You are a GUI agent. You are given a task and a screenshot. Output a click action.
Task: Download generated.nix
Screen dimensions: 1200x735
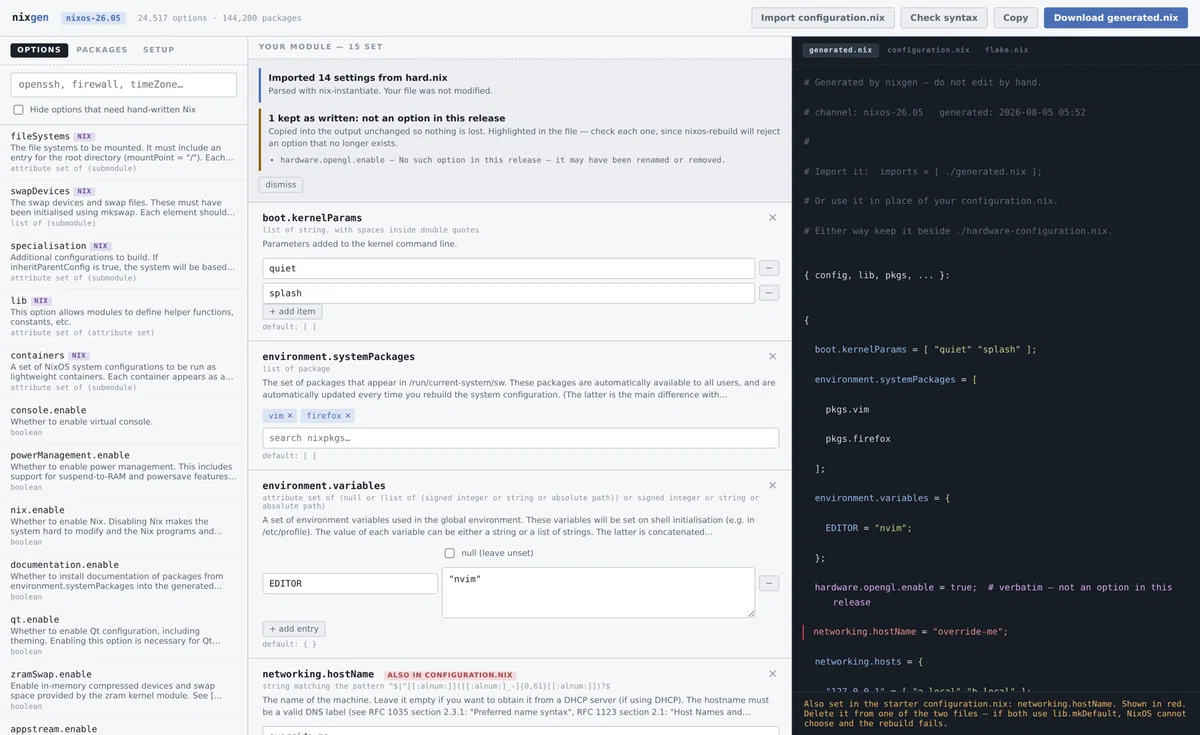click(1116, 18)
